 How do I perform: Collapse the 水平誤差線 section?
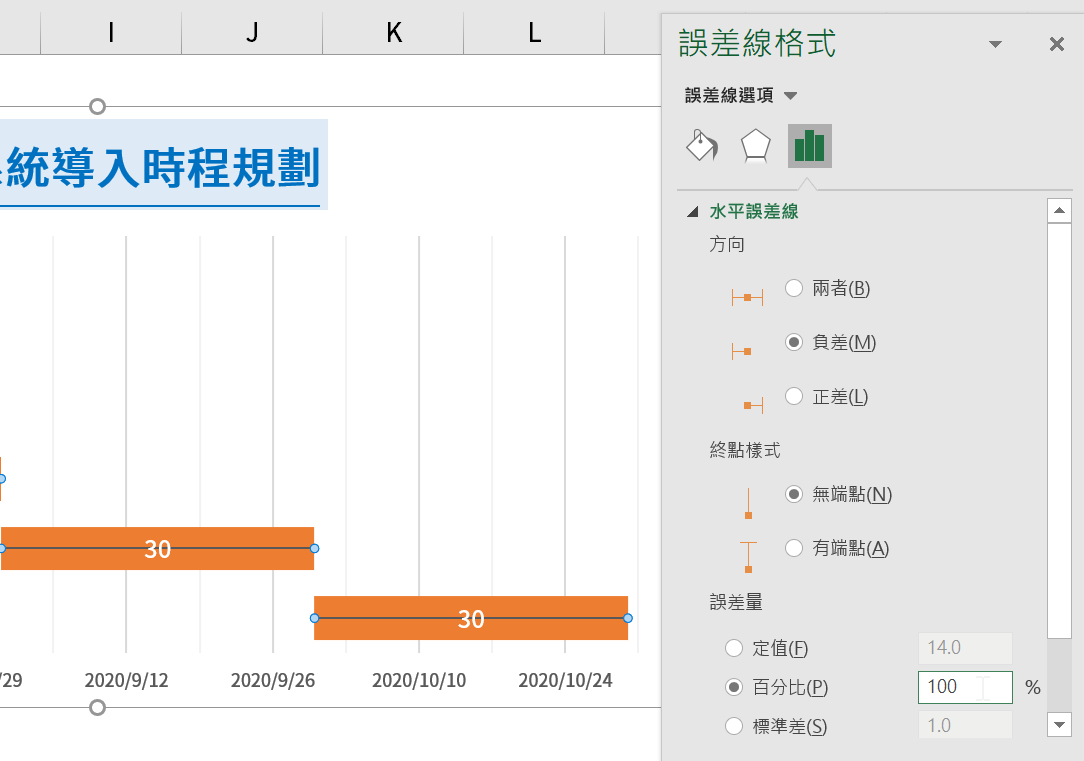[x=693, y=212]
